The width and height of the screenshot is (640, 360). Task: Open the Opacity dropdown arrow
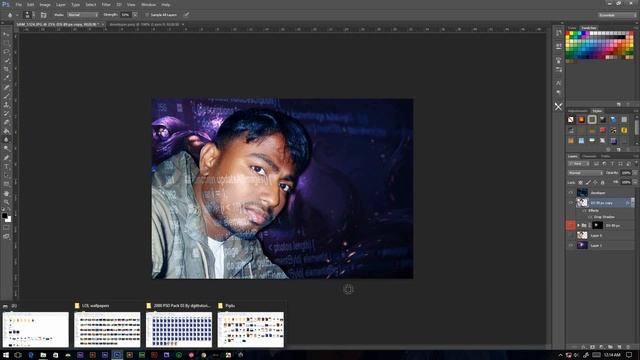click(635, 173)
